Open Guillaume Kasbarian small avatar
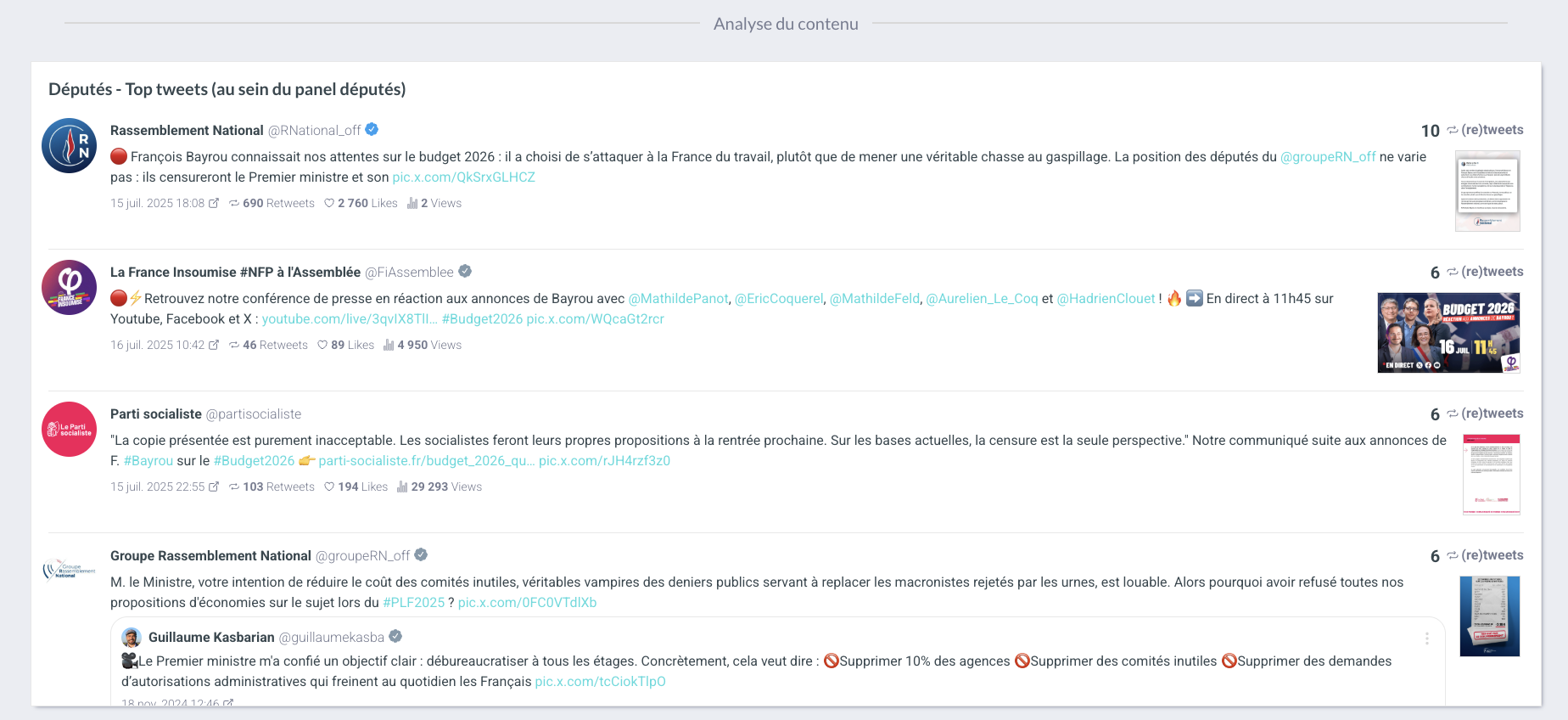The width and height of the screenshot is (1568, 720). point(132,638)
